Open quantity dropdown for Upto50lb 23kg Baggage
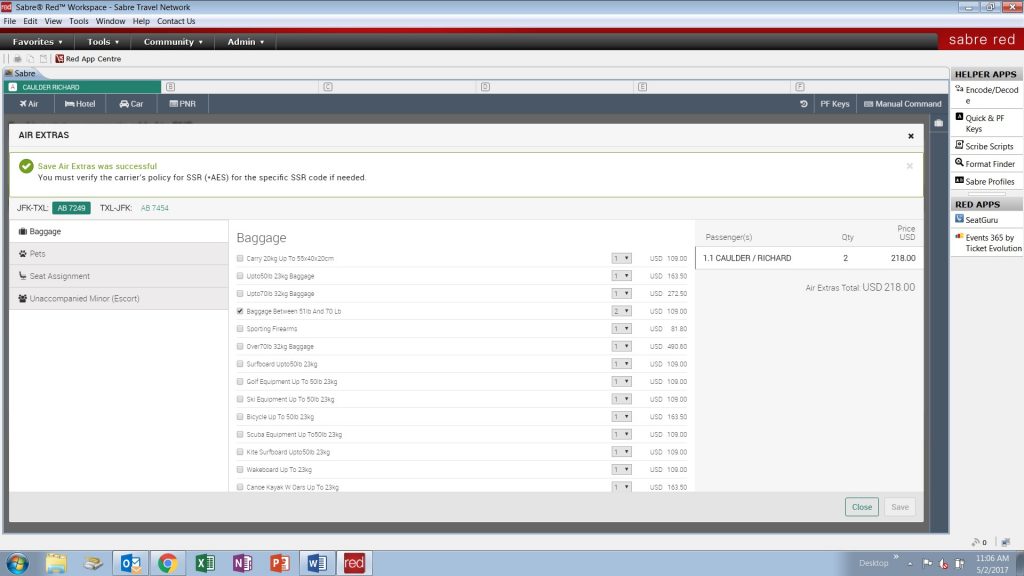Viewport: 1024px width, 576px height. coord(621,276)
